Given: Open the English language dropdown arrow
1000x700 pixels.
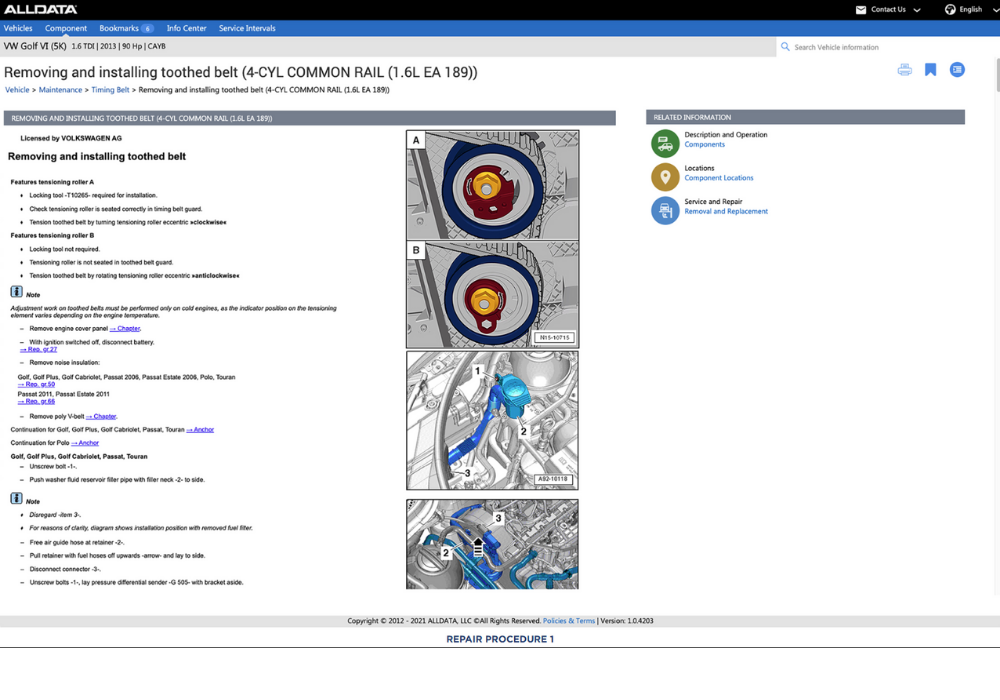Looking at the screenshot, I should tap(995, 10).
